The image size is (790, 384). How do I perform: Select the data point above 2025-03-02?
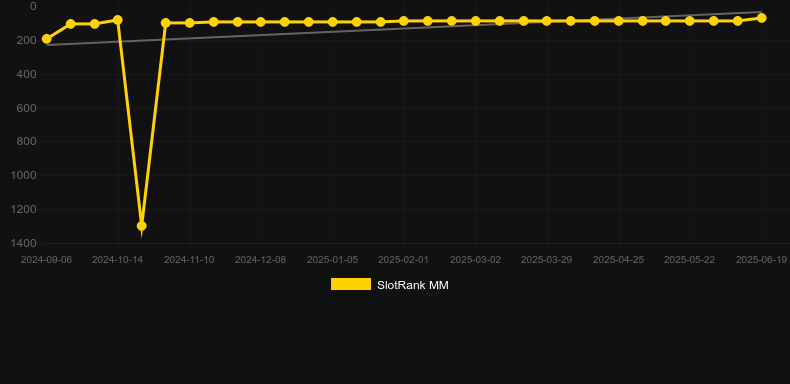click(x=476, y=21)
